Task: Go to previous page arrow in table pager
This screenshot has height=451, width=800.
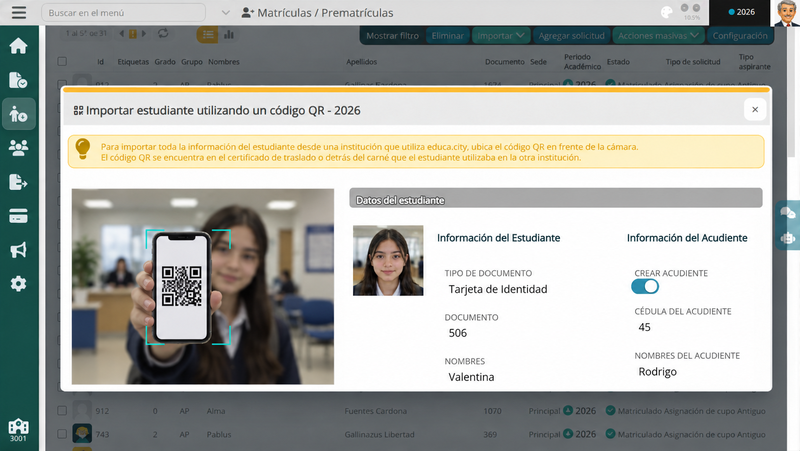Action: (x=121, y=34)
